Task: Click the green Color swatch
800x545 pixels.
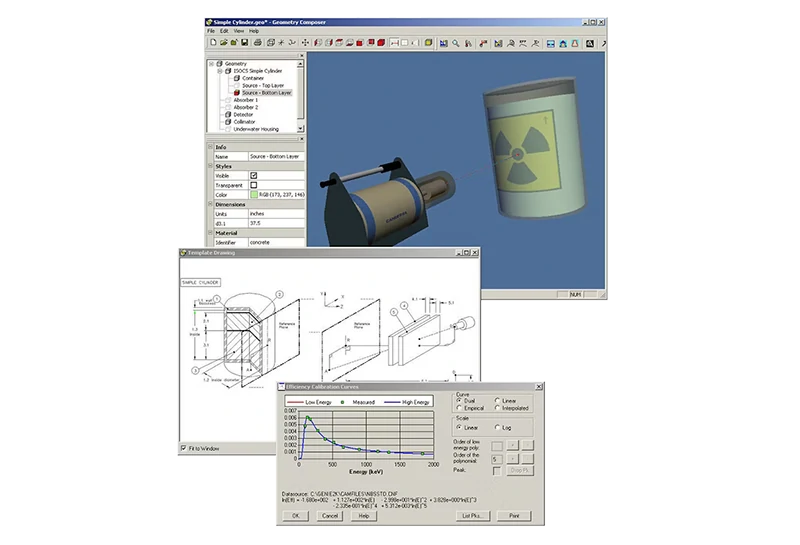Action: click(x=254, y=194)
